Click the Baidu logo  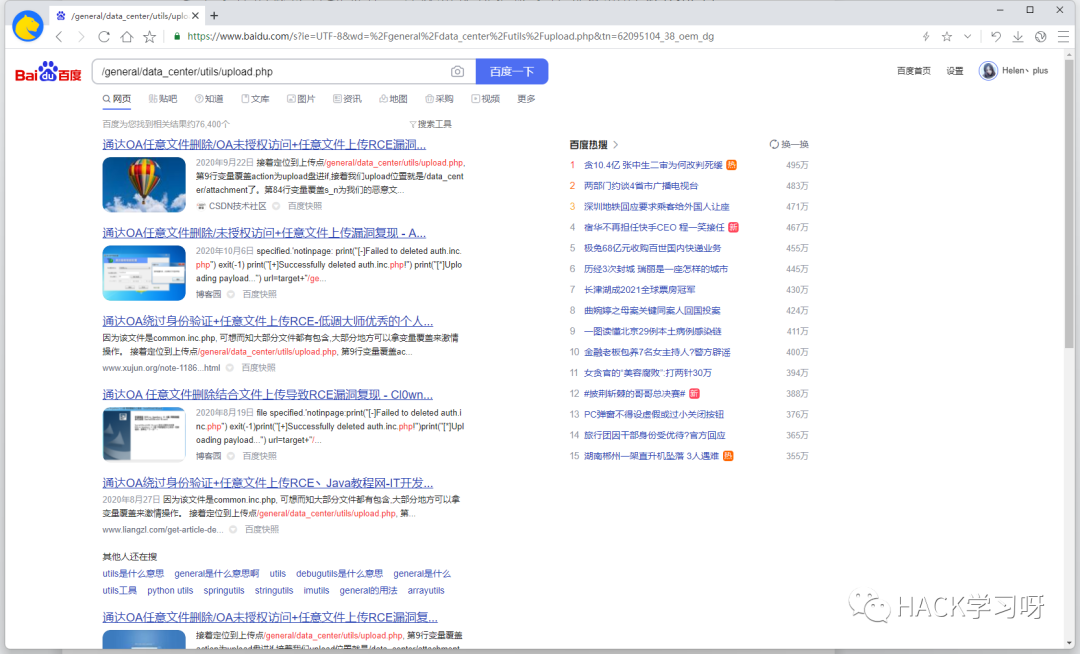coord(48,72)
